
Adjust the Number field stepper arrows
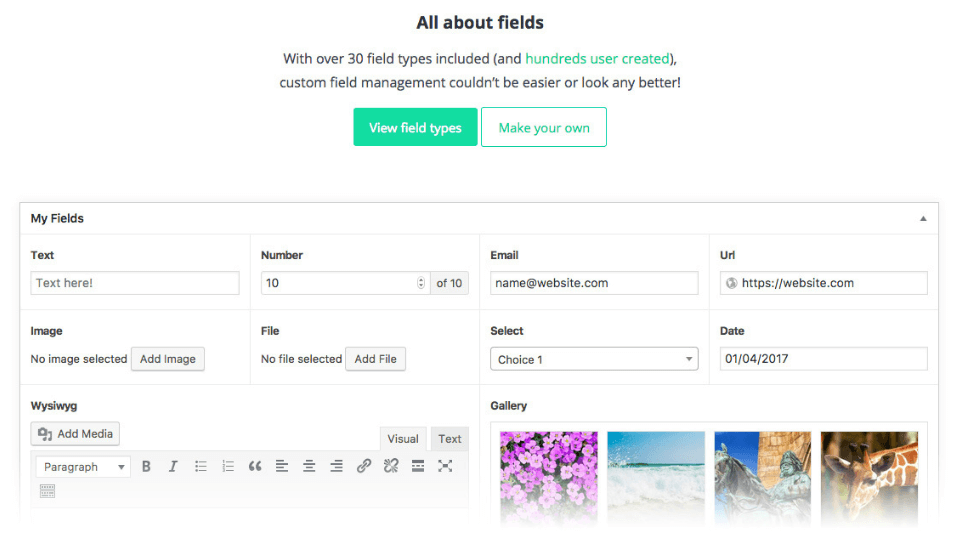(x=421, y=283)
